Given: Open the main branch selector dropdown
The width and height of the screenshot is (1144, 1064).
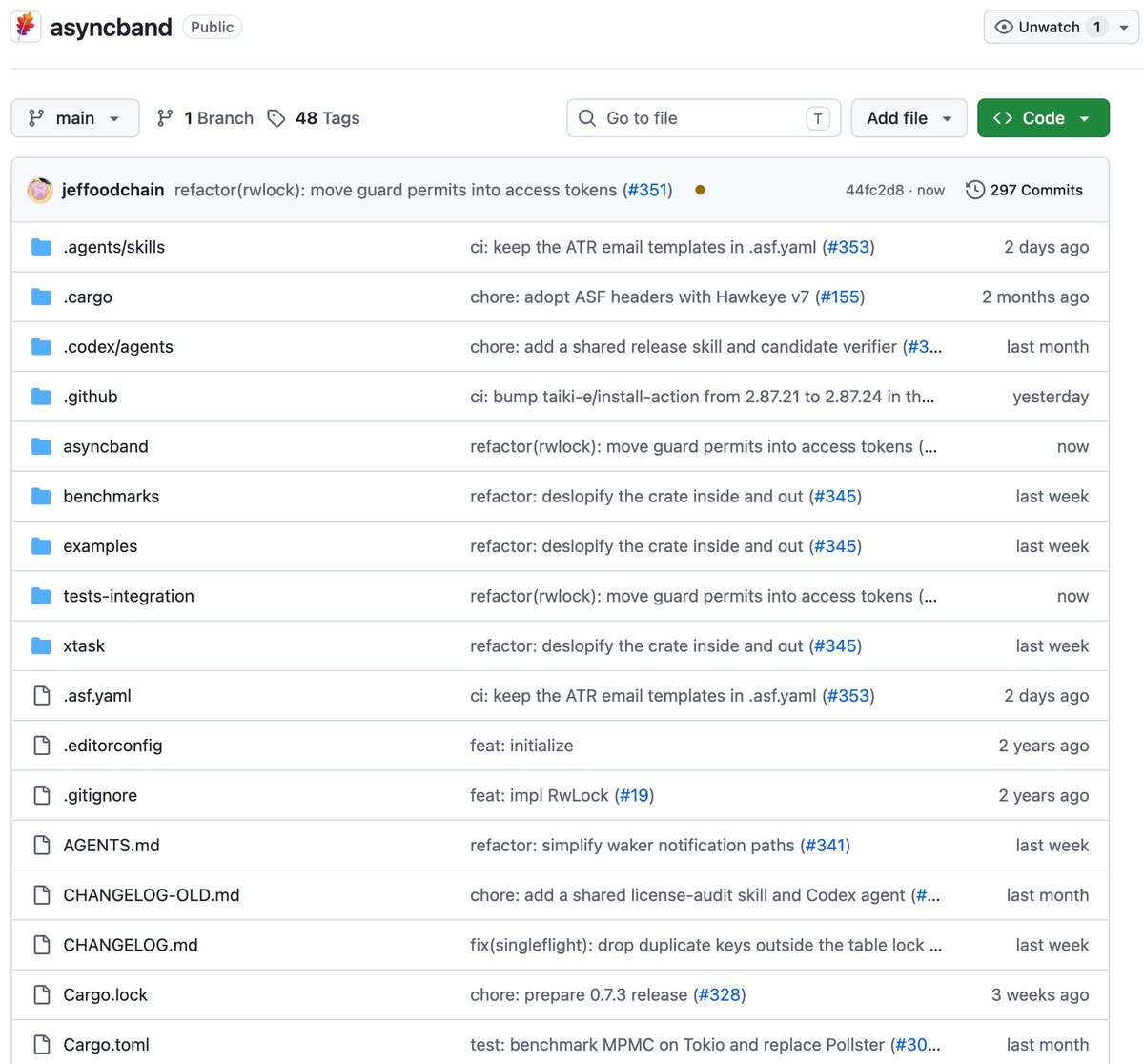Looking at the screenshot, I should point(75,118).
